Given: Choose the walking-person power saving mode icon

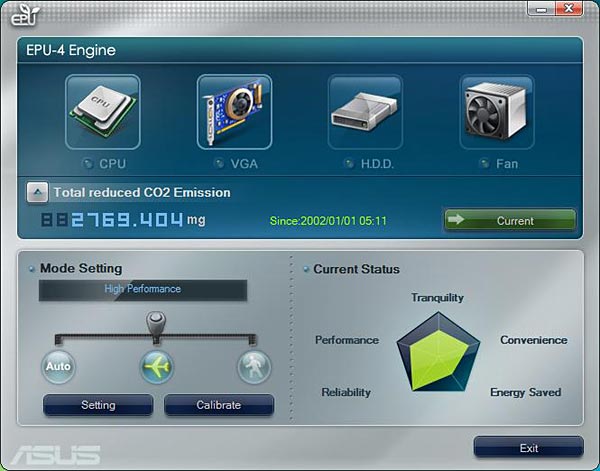Looking at the screenshot, I should tap(254, 367).
